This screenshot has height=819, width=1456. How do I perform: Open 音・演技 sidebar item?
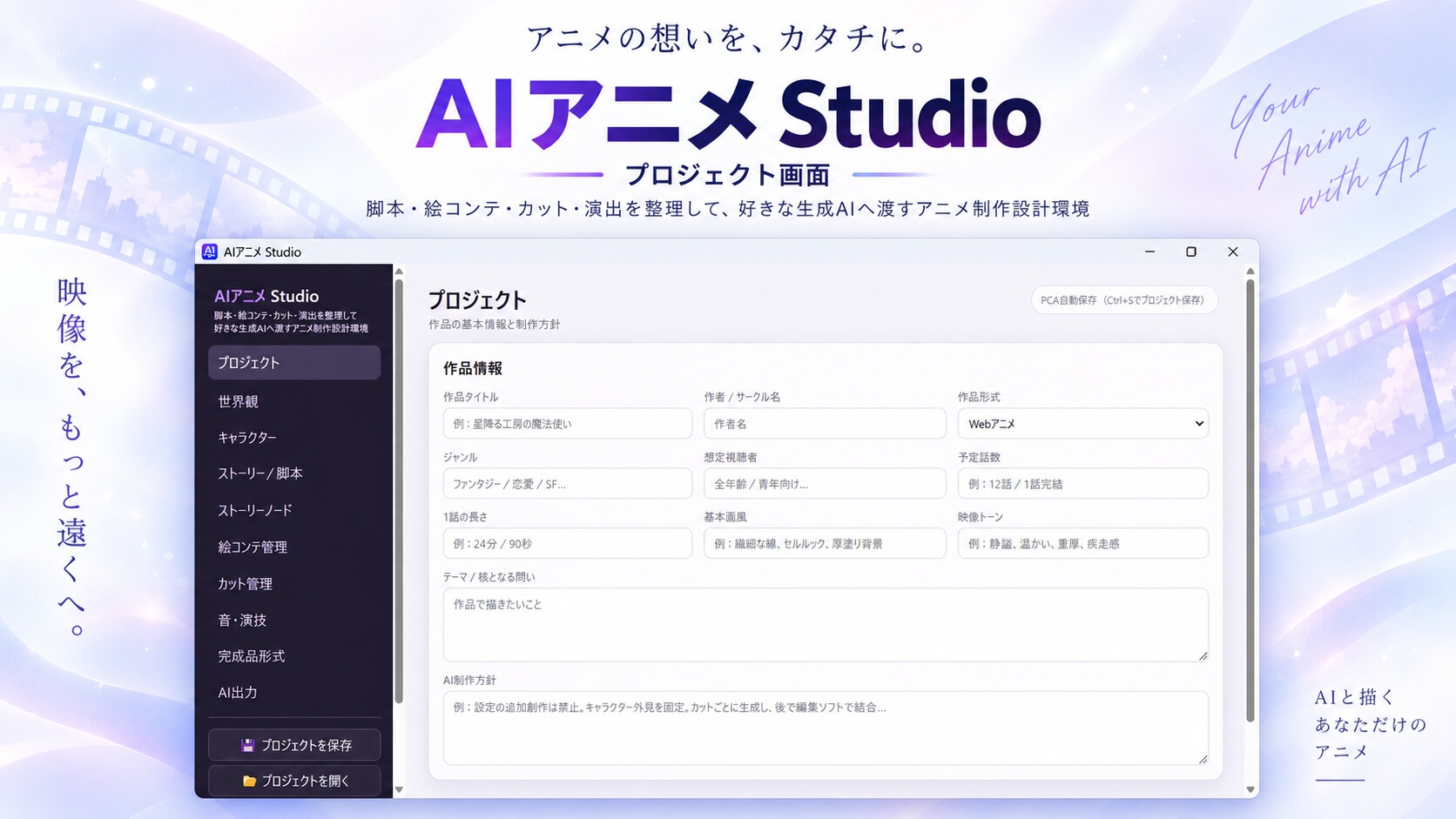pos(294,620)
